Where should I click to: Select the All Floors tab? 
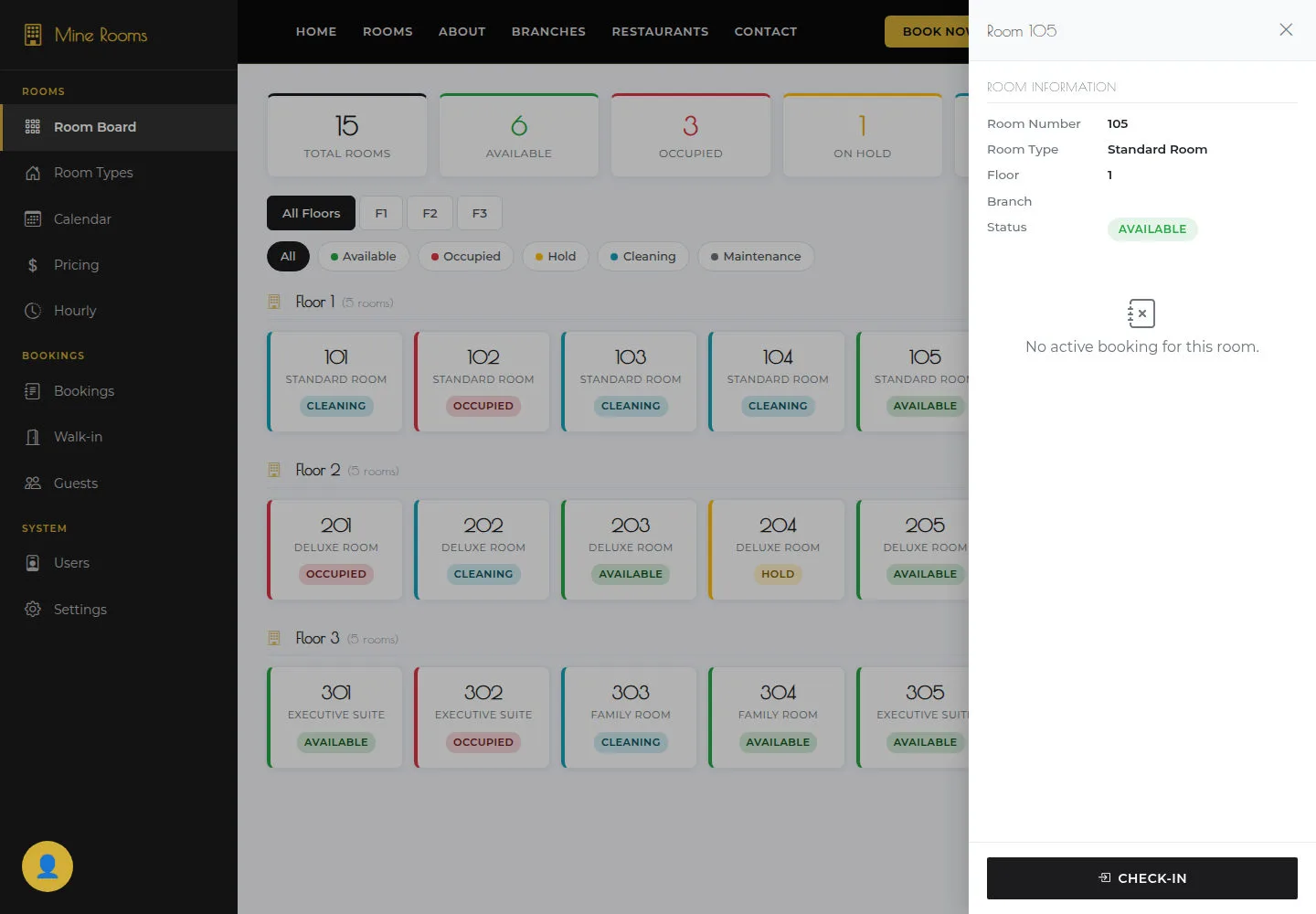pyautogui.click(x=311, y=213)
